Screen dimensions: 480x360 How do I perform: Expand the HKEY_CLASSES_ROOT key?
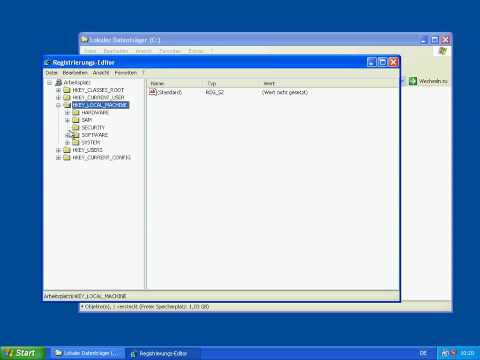click(x=58, y=90)
